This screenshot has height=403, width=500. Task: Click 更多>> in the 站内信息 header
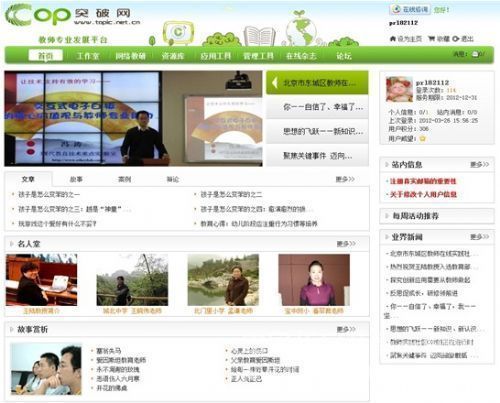479,164
